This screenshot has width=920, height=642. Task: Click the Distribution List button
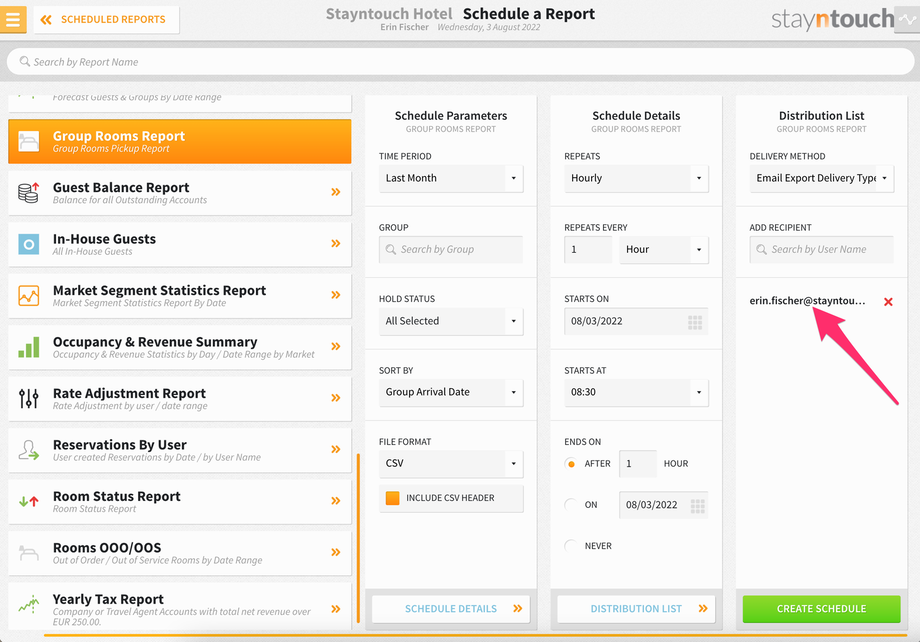coord(636,609)
